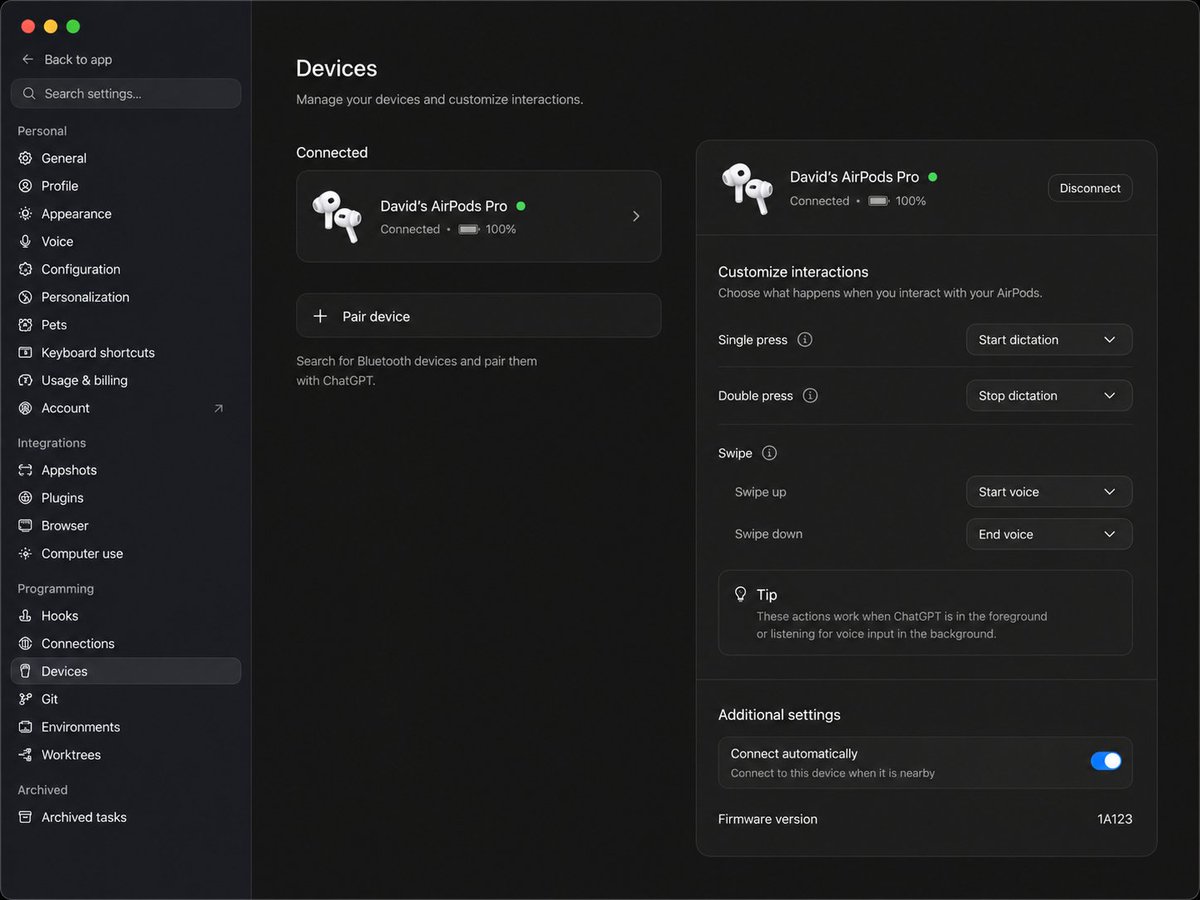
Task: Click the Usage & billing icon
Action: pos(26,380)
